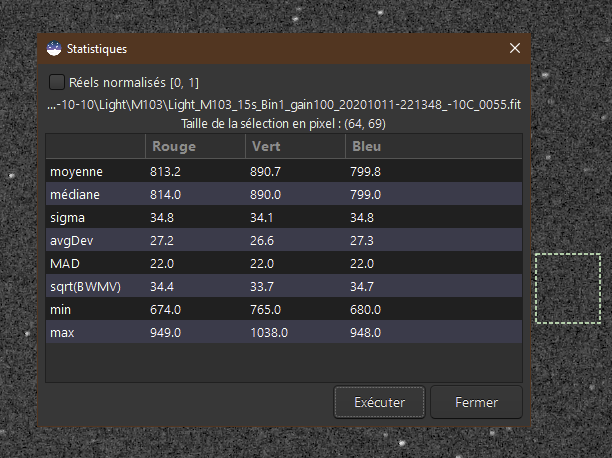This screenshot has height=458, width=612.
Task: Click the Bleu médiane value 799.0
Action: coord(364,193)
